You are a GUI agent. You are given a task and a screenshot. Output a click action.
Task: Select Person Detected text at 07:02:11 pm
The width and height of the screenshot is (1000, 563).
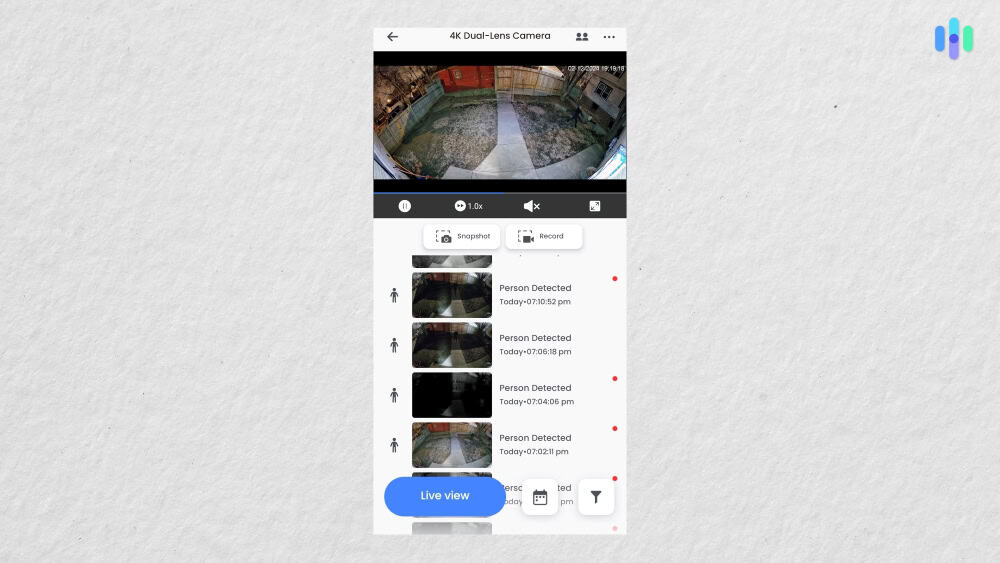[535, 438]
